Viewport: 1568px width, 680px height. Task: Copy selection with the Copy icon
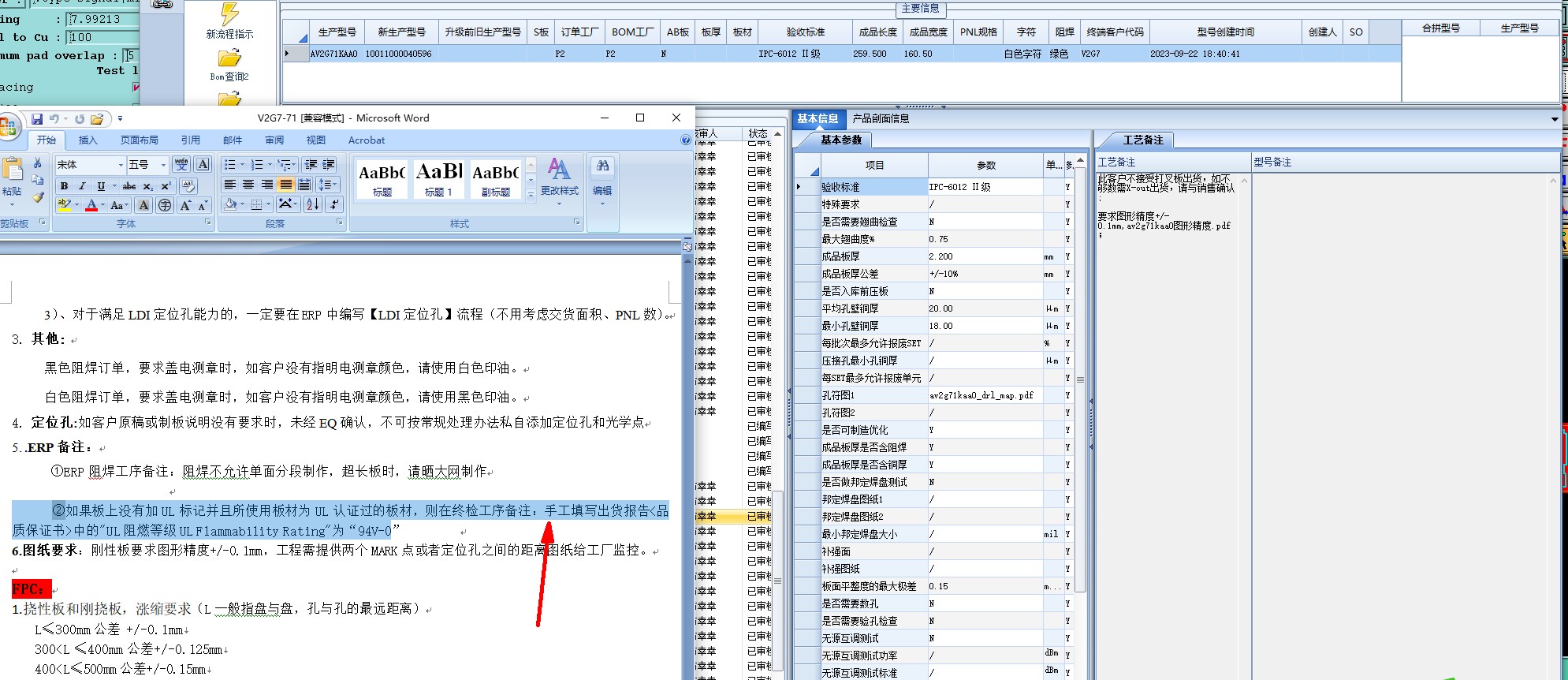click(37, 180)
